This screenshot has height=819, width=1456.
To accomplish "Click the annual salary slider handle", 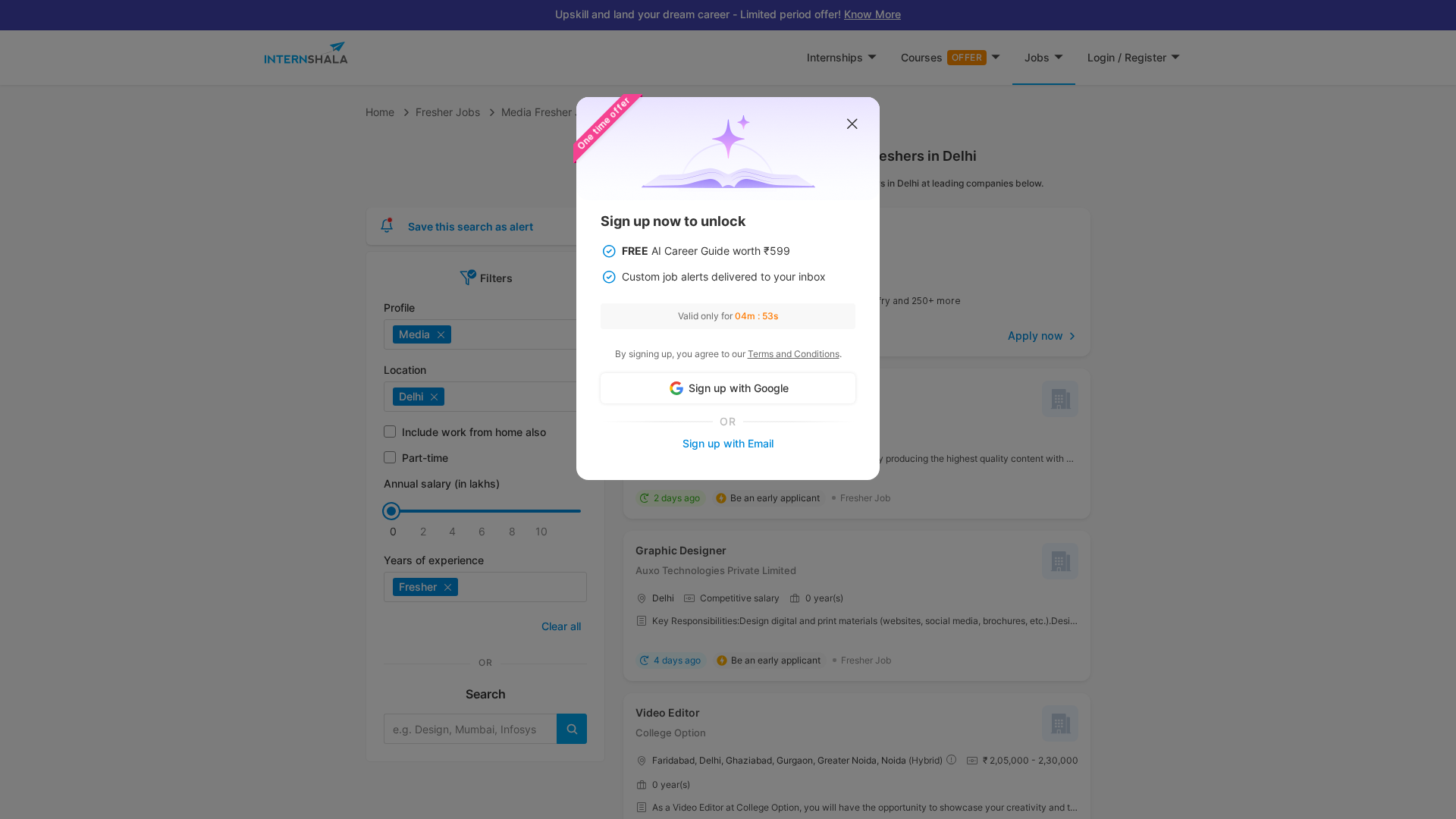I will click(391, 511).
